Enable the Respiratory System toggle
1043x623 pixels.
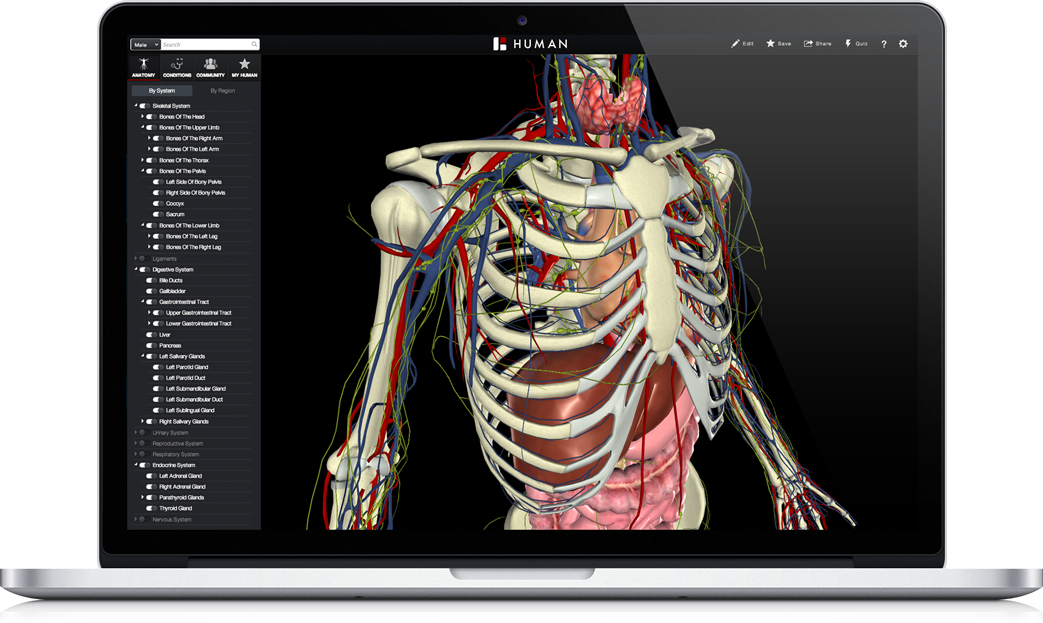click(144, 455)
